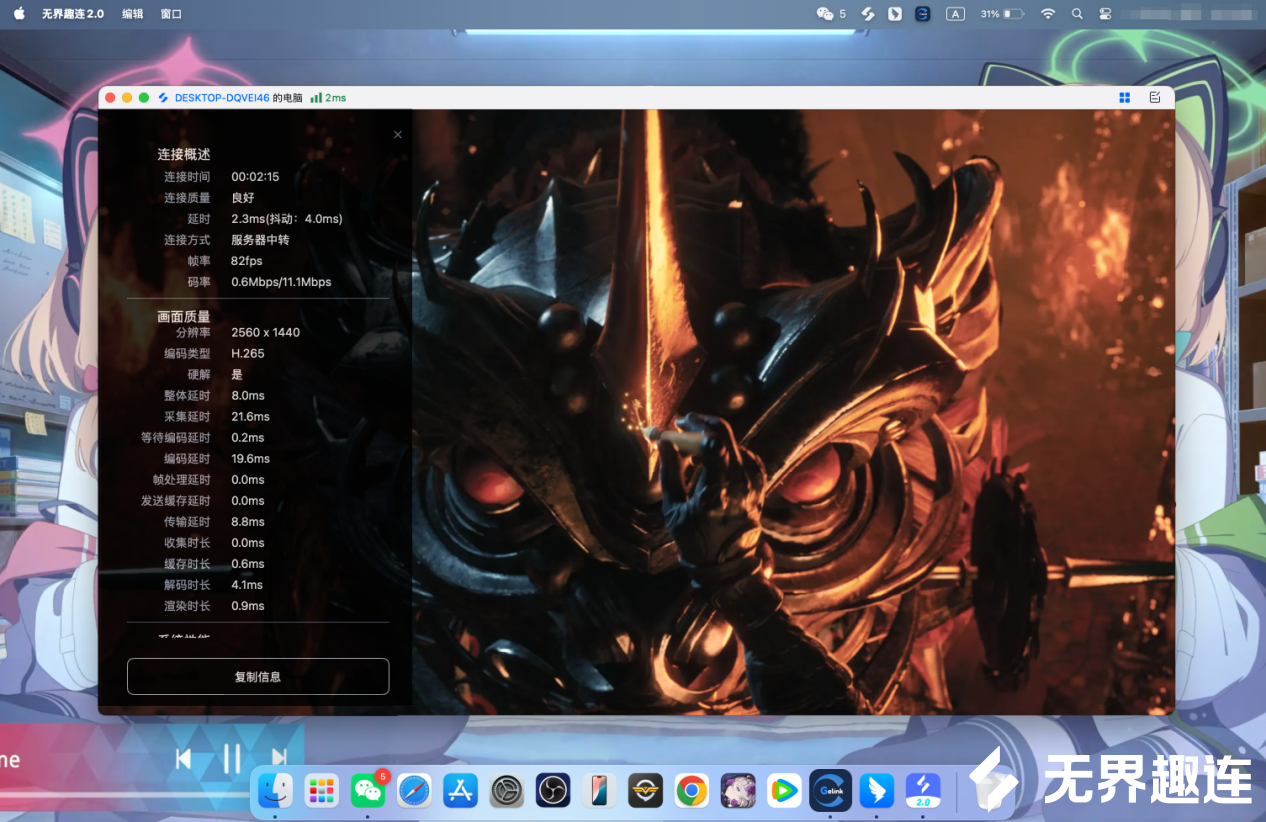
Task: Open the Wi-Fi status menu
Action: click(1048, 14)
